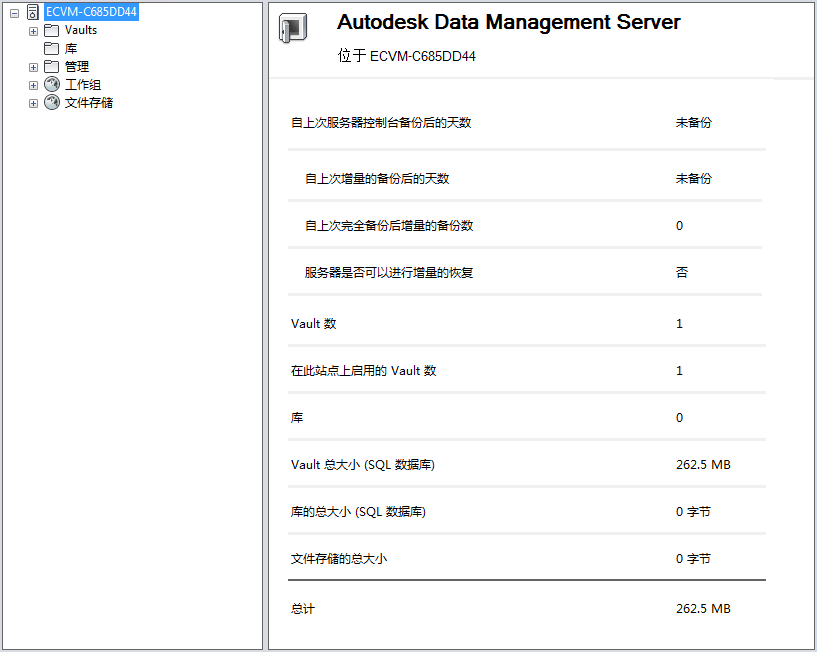Click the 管理 folder icon
This screenshot has height=652, width=817.
(x=52, y=66)
